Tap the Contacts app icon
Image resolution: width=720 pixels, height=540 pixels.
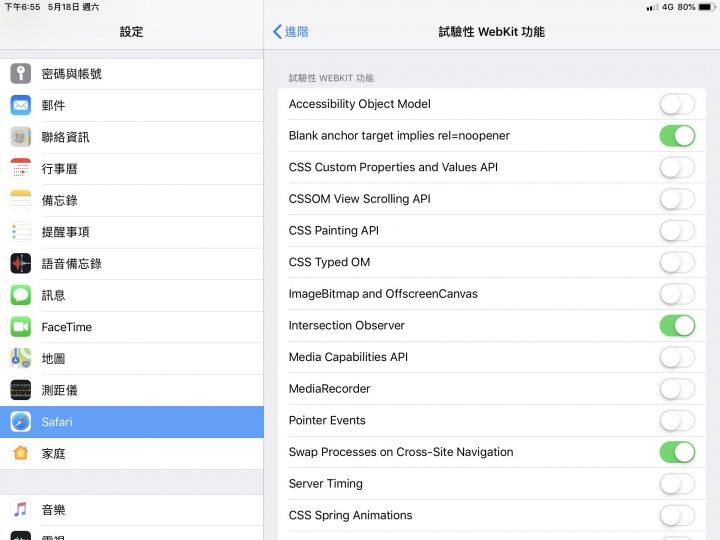point(21,137)
